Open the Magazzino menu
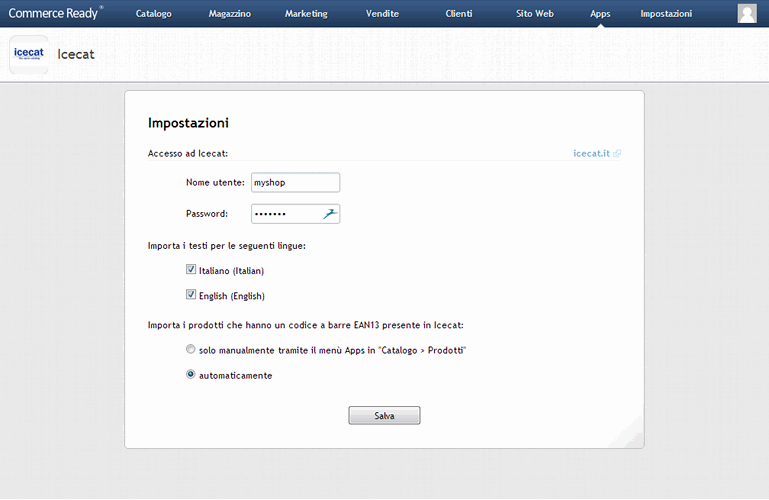This screenshot has width=769, height=500. click(x=230, y=14)
